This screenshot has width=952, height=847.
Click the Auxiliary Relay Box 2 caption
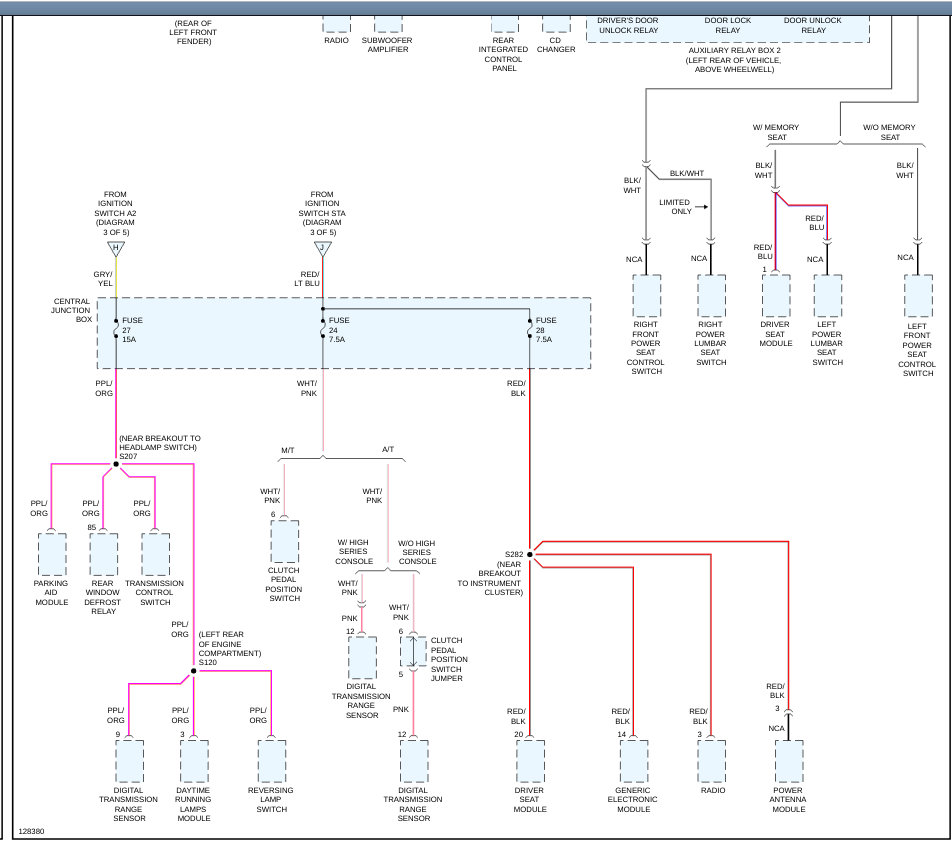735,60
